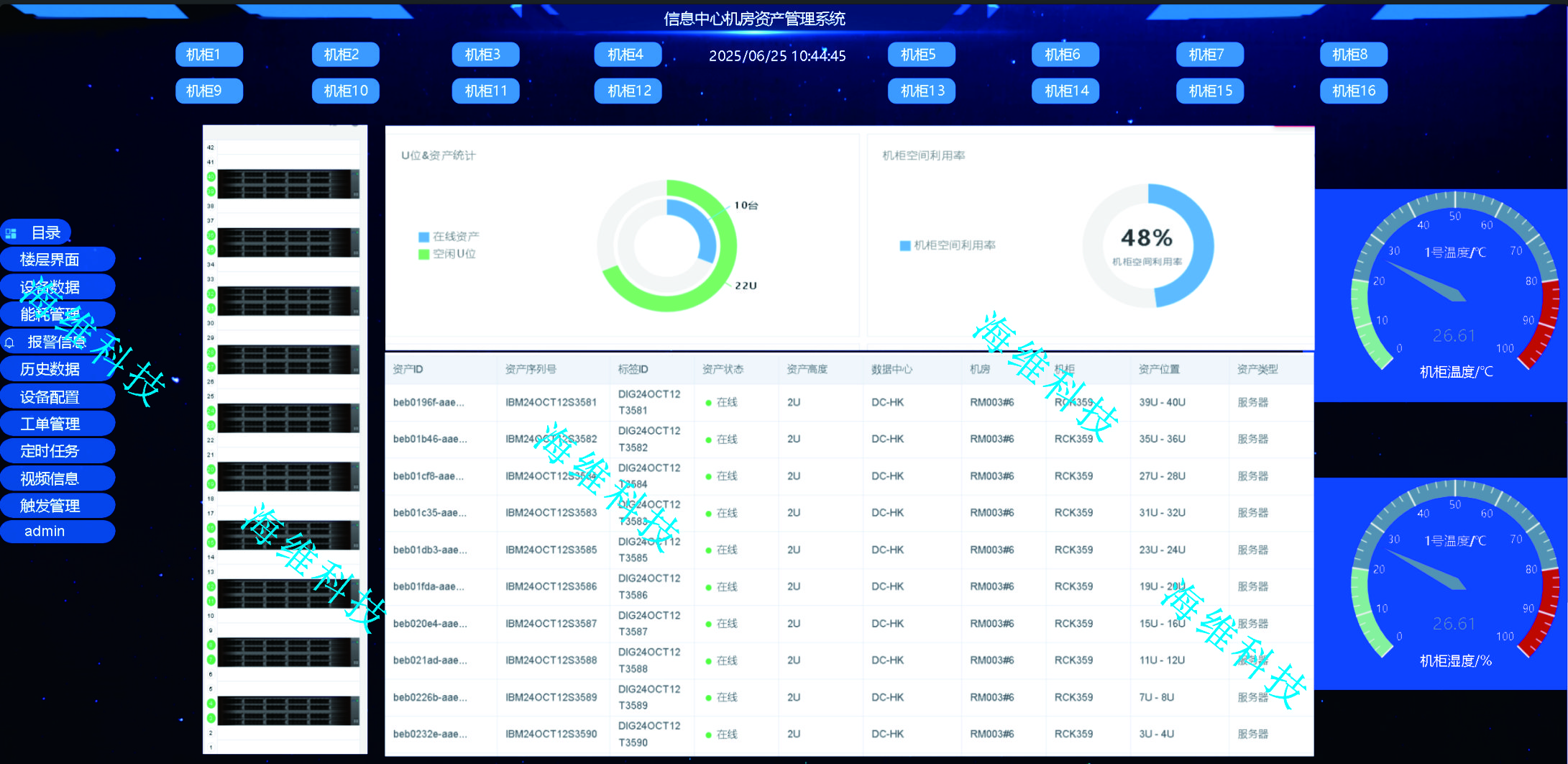Open 机柜12 cabinet view
The height and width of the screenshot is (764, 1568).
[x=628, y=91]
